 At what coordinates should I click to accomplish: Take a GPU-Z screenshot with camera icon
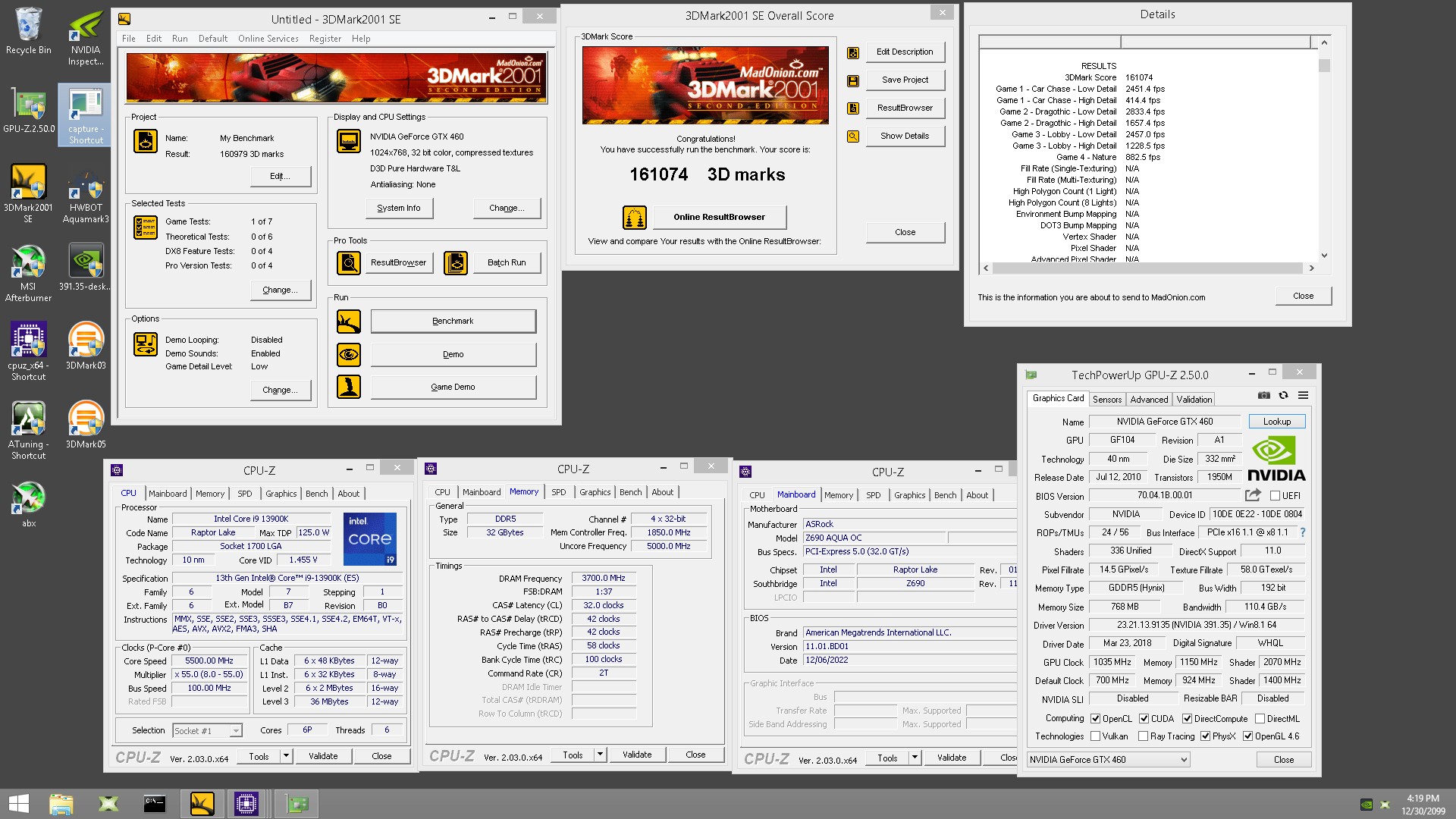(1264, 395)
